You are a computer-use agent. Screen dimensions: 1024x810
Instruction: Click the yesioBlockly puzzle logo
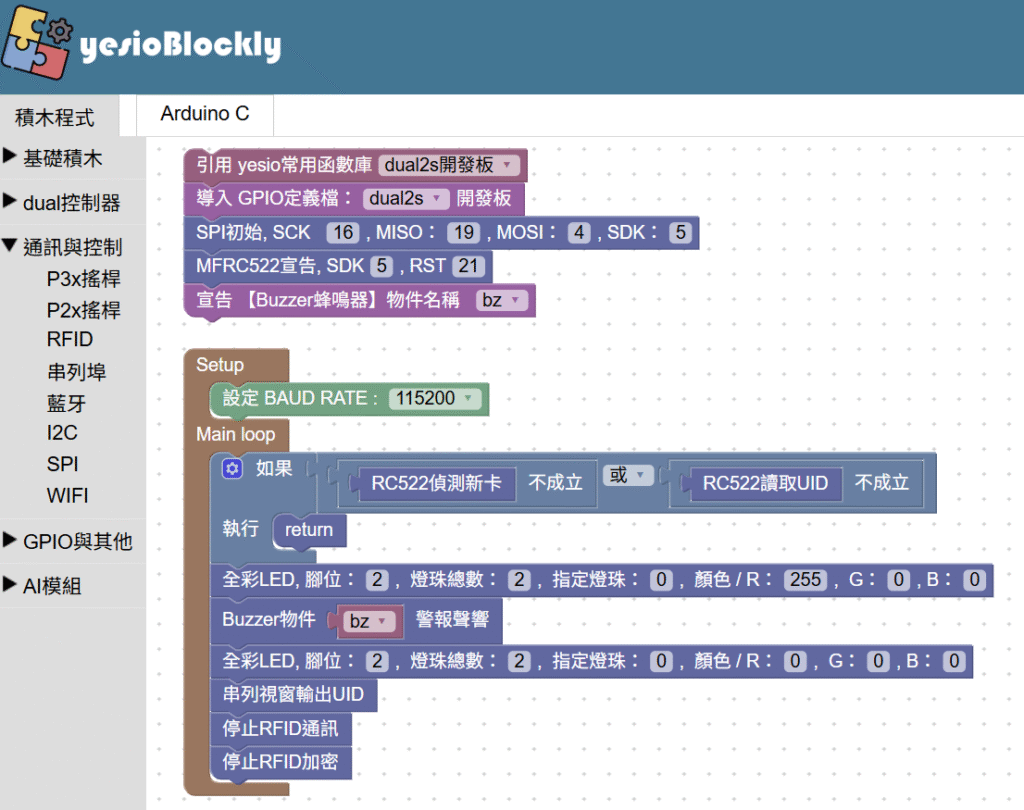tap(37, 44)
